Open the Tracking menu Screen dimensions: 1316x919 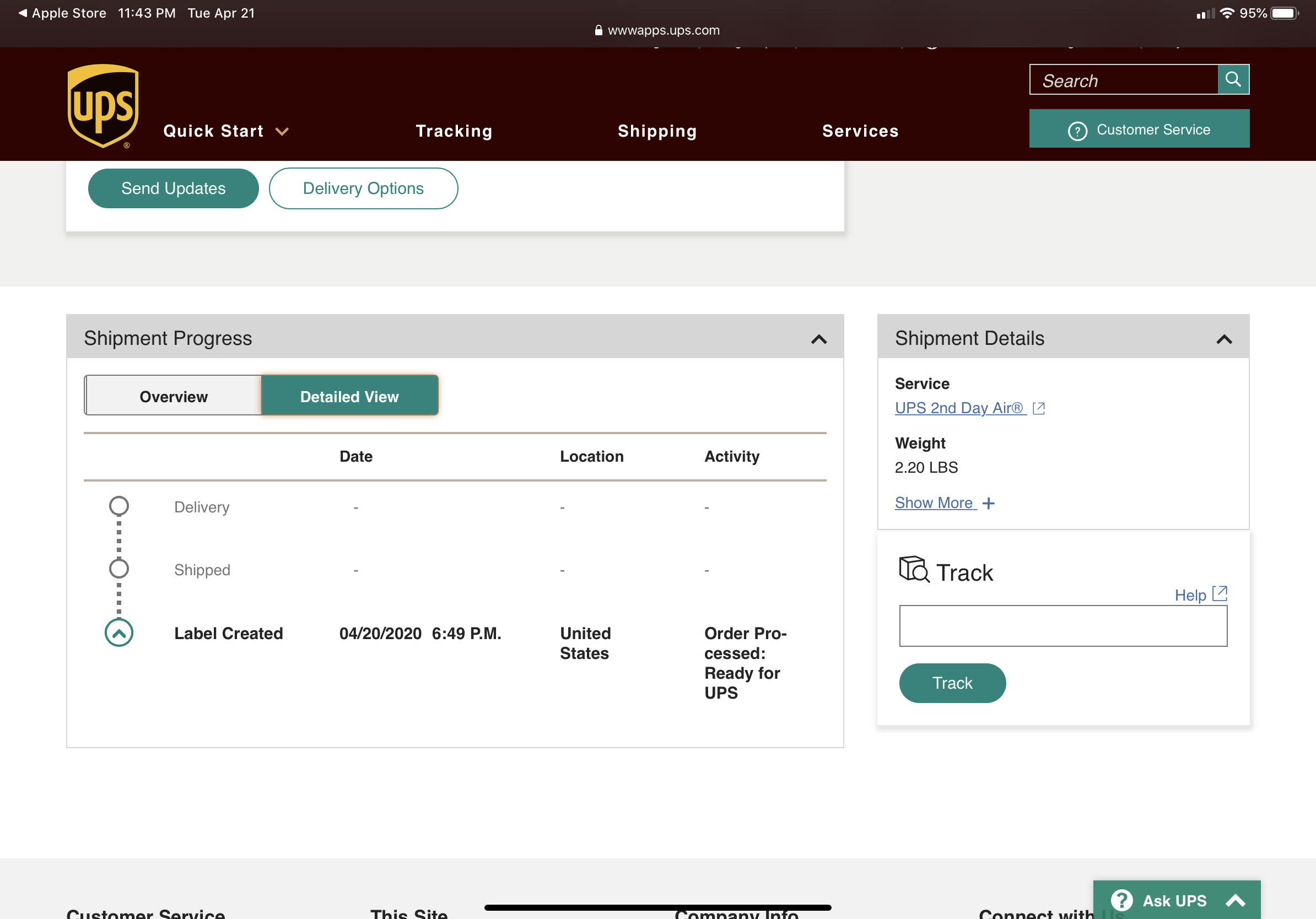point(454,131)
